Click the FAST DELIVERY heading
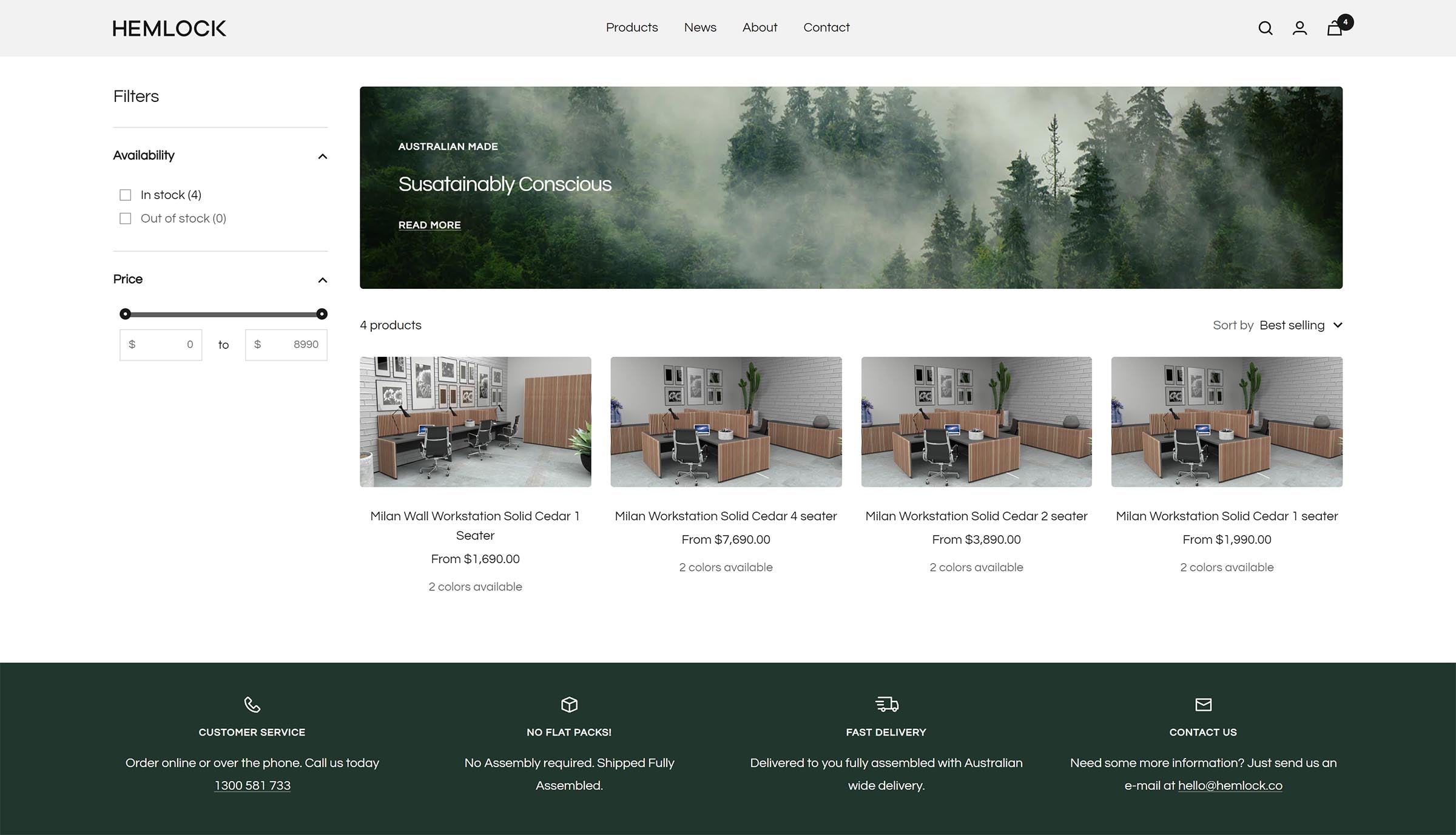The height and width of the screenshot is (835, 1456). pyautogui.click(x=886, y=732)
